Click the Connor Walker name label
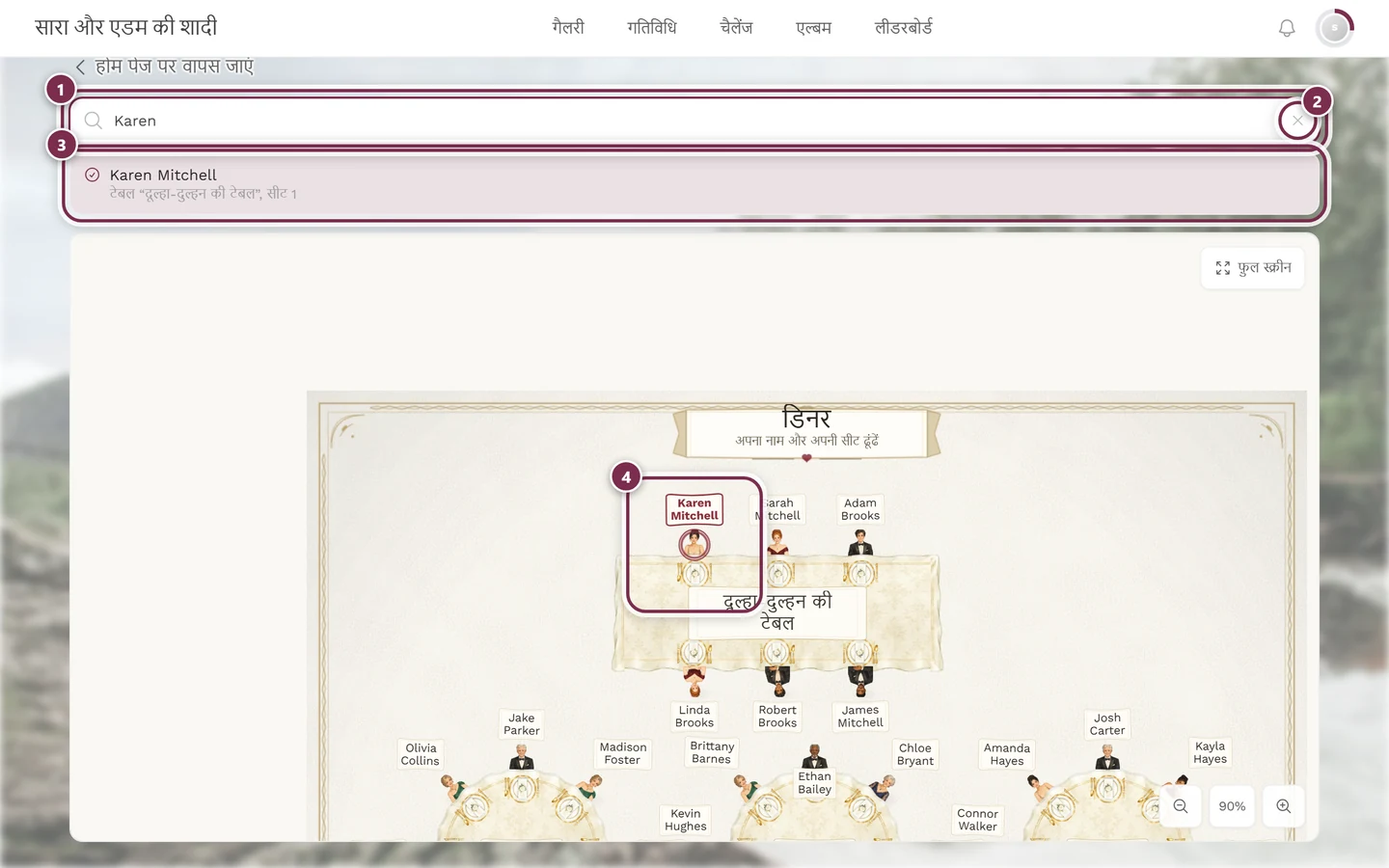Viewport: 1389px width, 868px height. [x=978, y=820]
